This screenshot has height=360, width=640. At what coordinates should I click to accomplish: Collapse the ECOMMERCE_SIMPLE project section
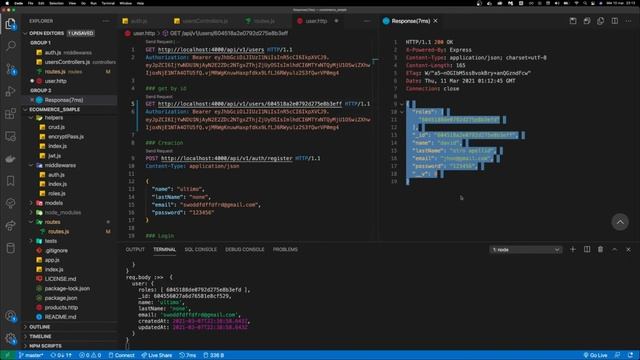[26, 109]
